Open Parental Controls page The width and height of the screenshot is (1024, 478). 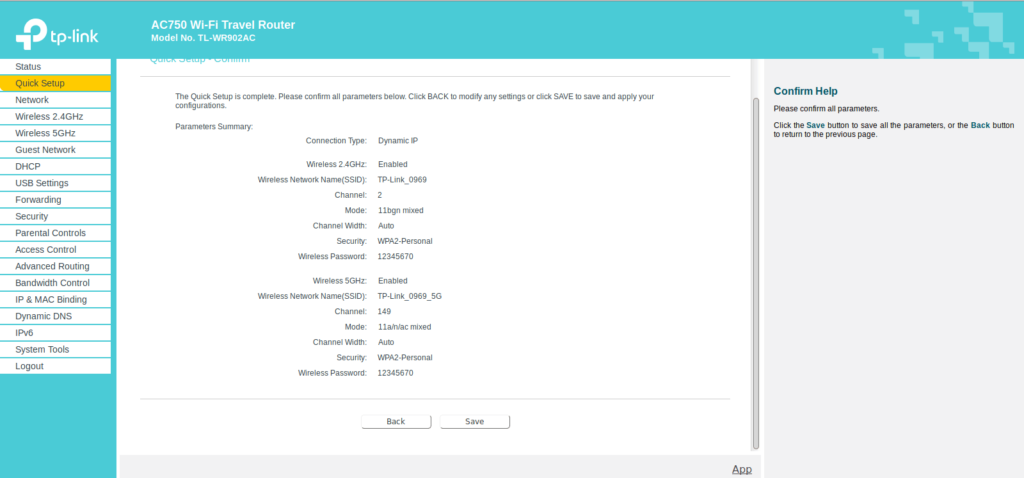50,233
